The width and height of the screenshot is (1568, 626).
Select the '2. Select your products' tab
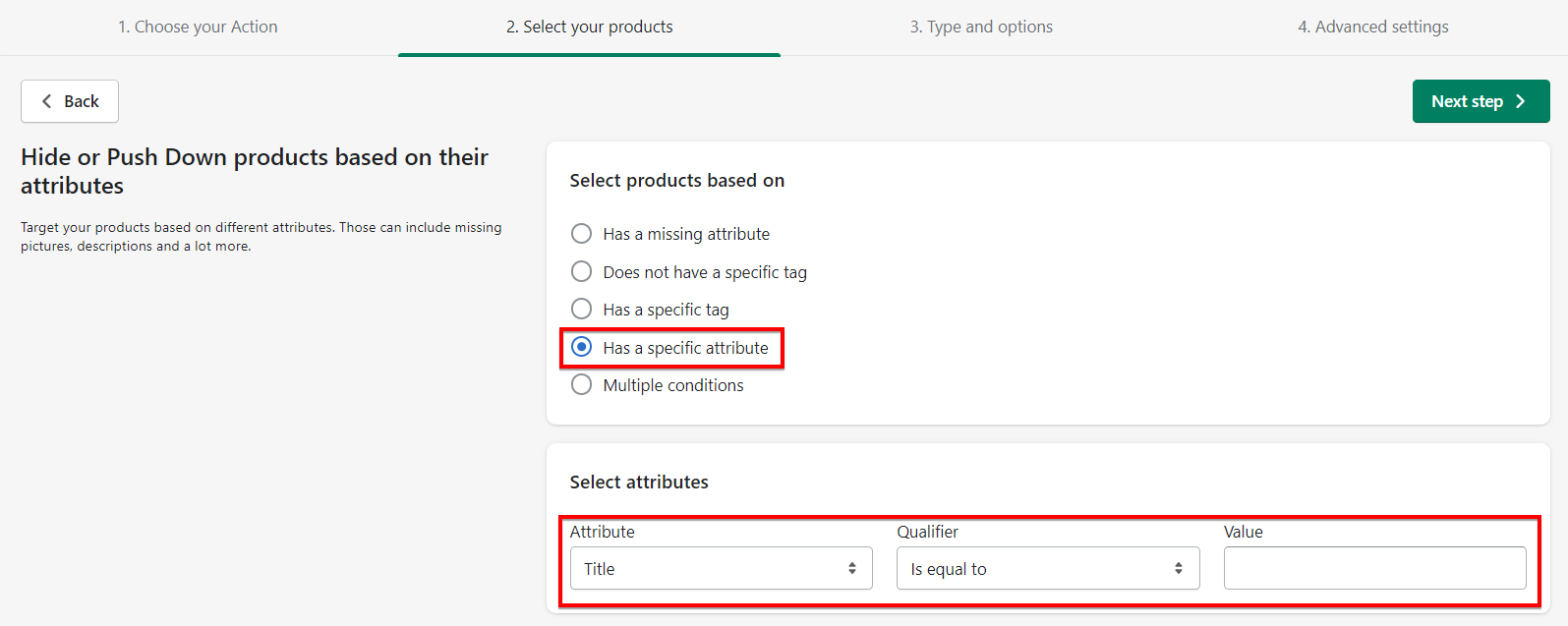point(590,27)
